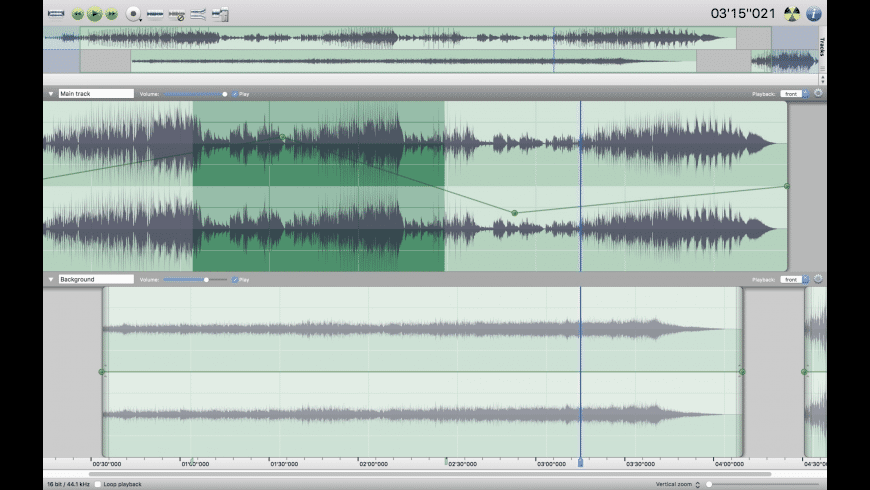
Task: Edit the Background track name field
Action: pyautogui.click(x=96, y=279)
